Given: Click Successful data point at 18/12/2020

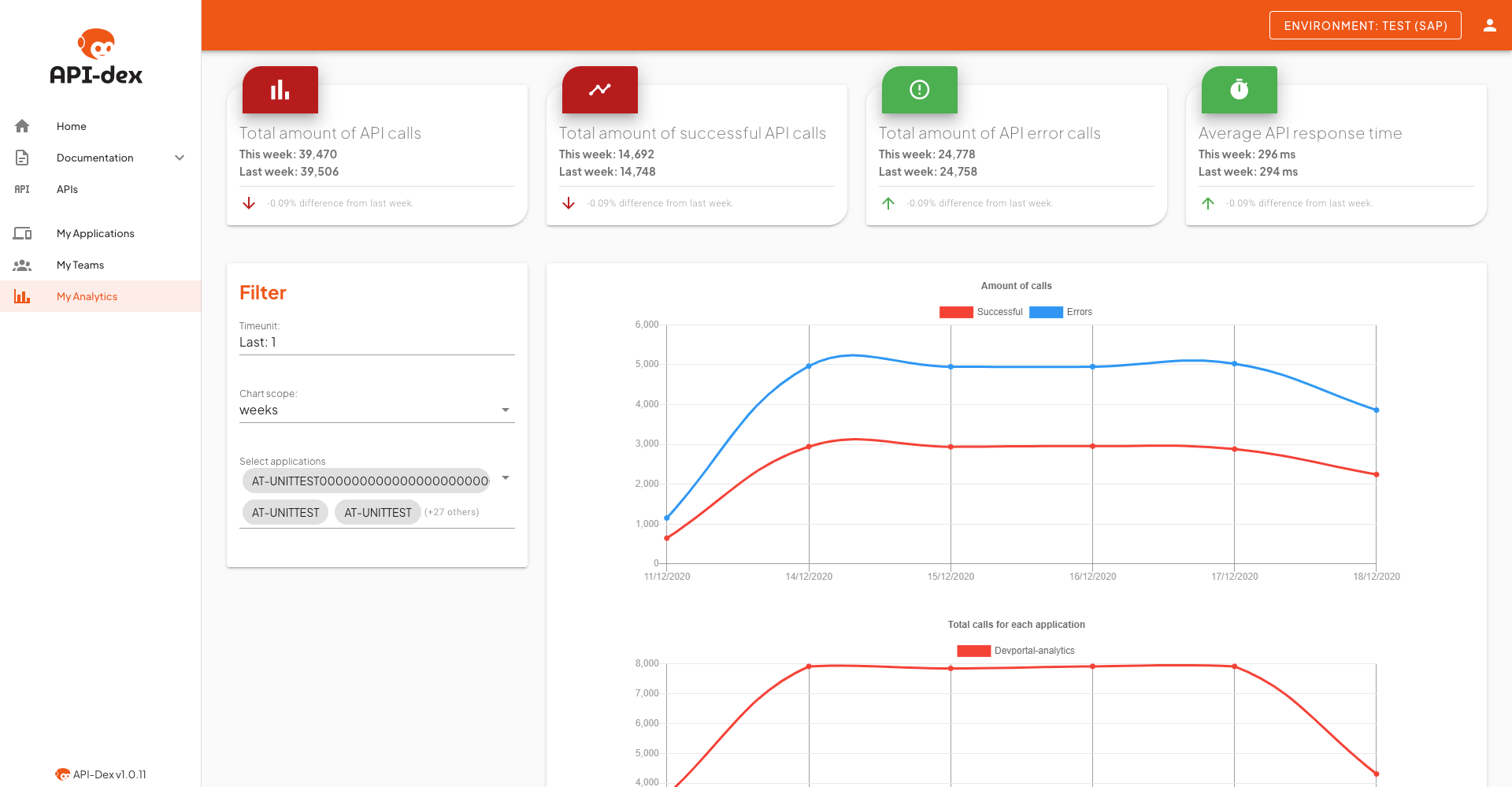Looking at the screenshot, I should coord(1377,474).
